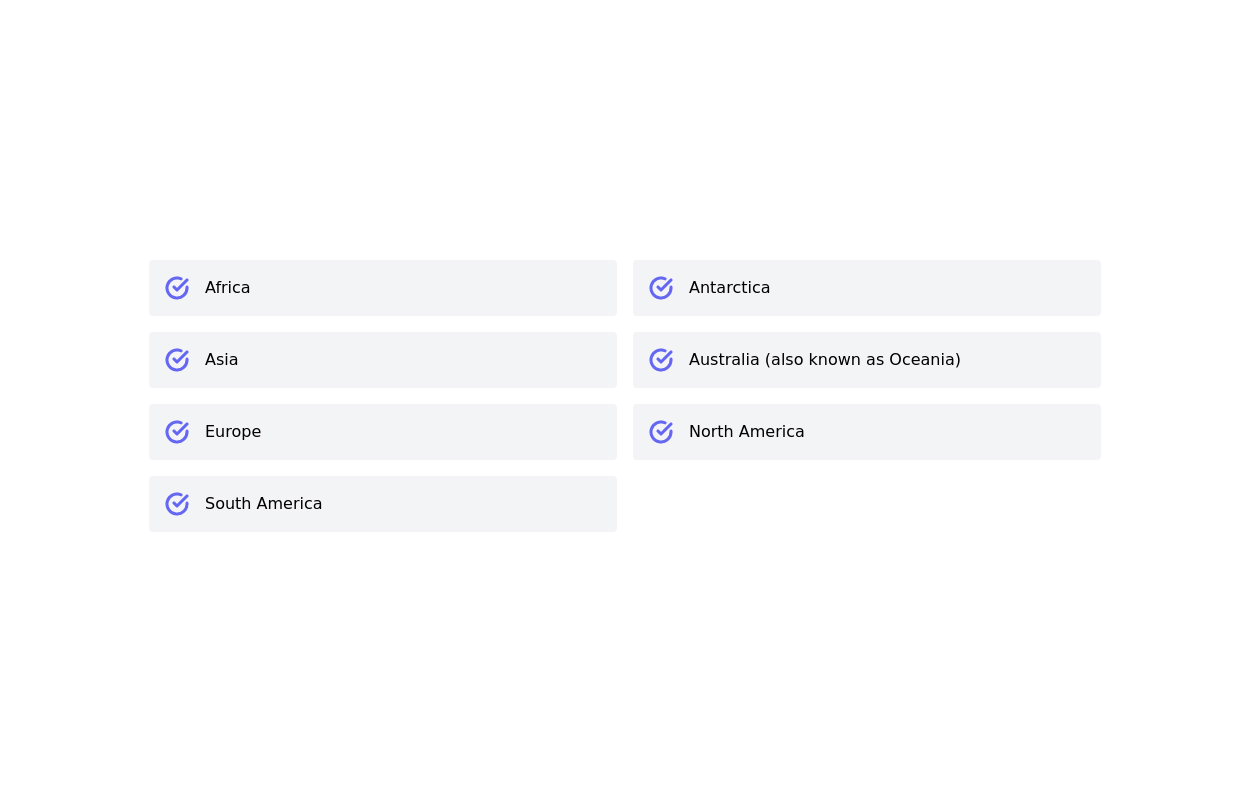Click the checkmark icon beside Australia

tap(661, 360)
